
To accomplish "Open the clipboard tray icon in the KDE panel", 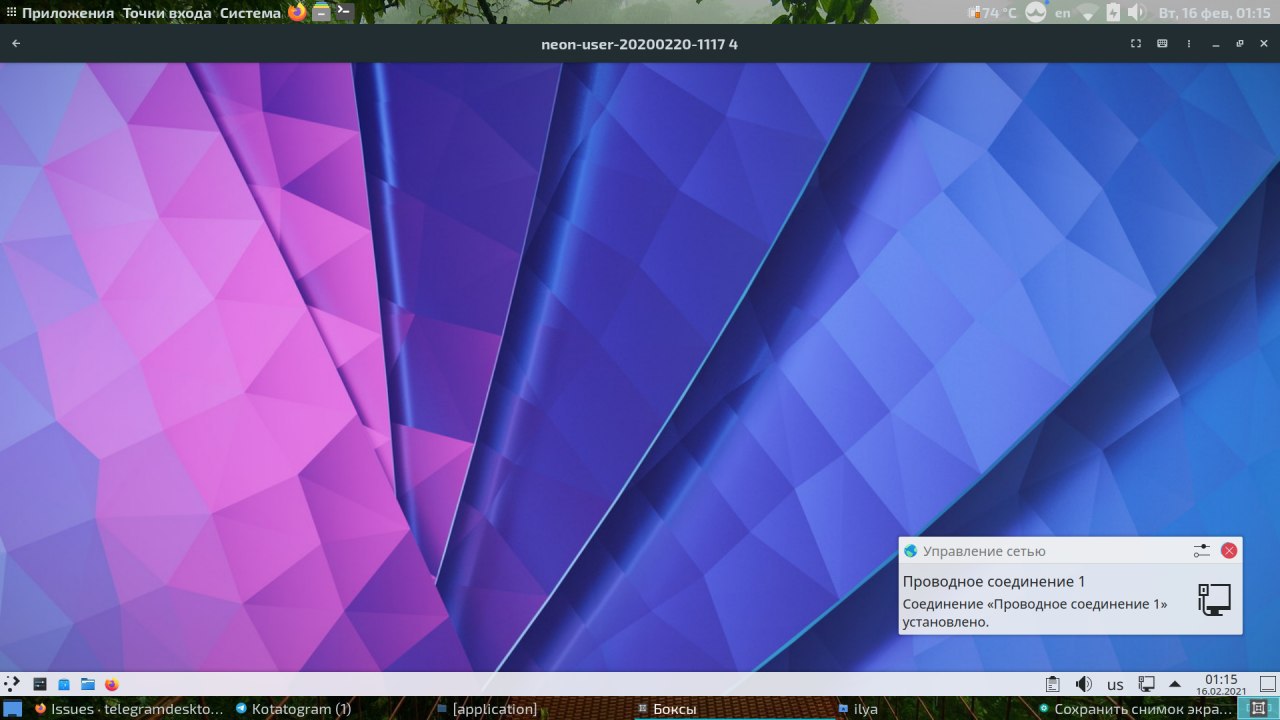I will pyautogui.click(x=1053, y=685).
